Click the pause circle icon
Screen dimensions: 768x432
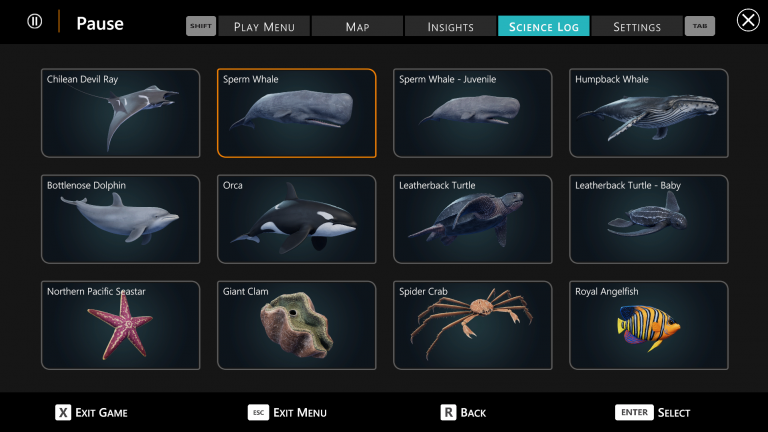tap(34, 22)
